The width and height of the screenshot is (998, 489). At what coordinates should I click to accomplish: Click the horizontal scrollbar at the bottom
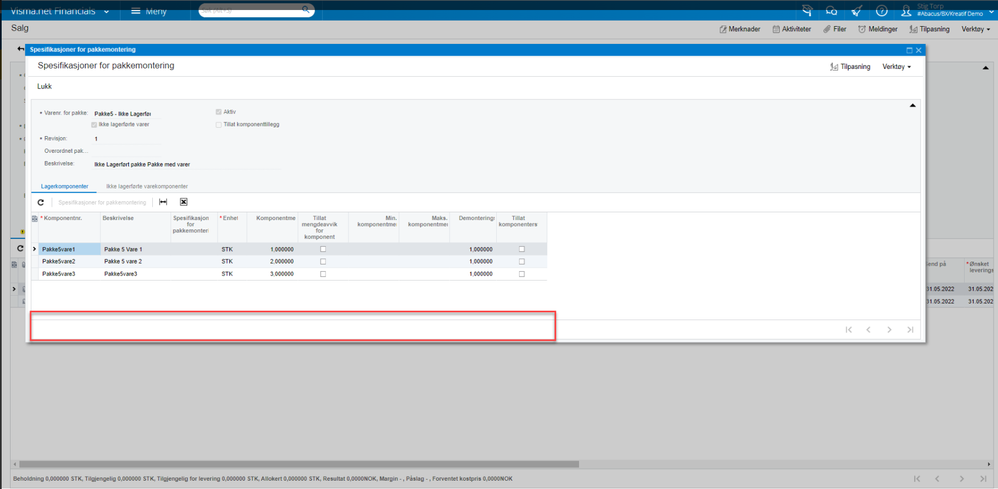299,464
